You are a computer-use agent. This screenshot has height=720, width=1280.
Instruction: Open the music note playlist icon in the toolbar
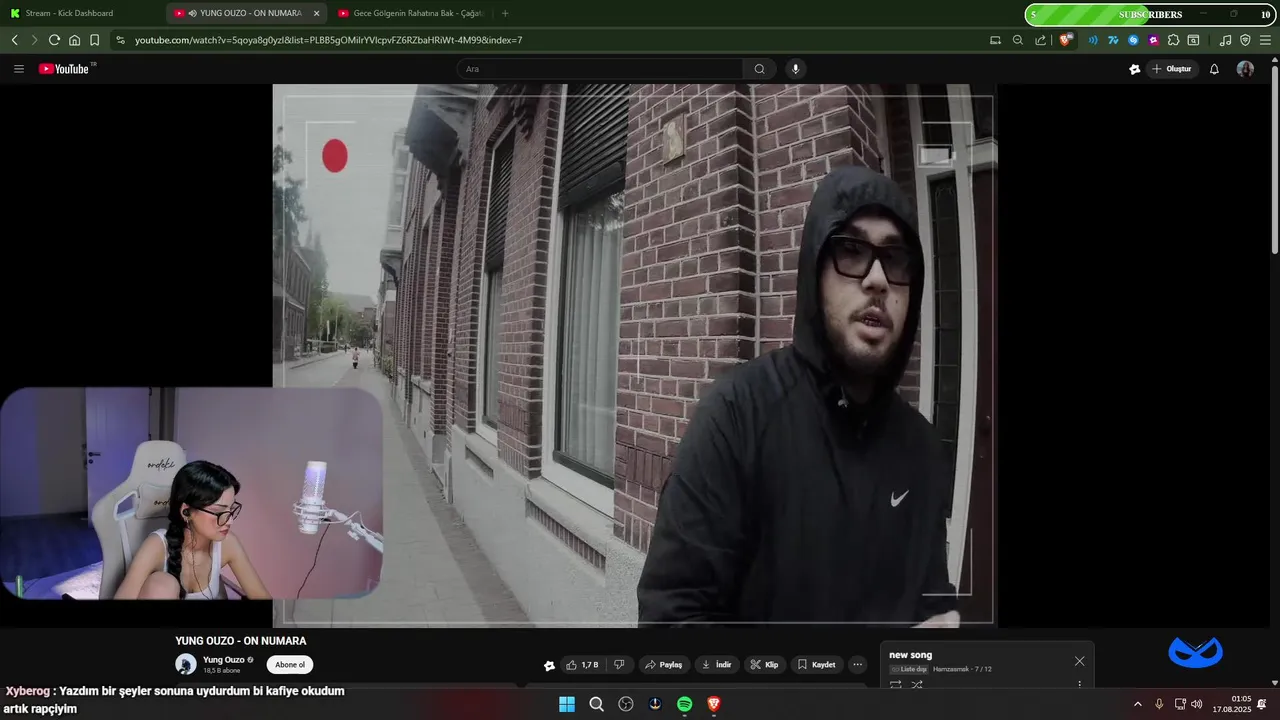[x=1225, y=40]
